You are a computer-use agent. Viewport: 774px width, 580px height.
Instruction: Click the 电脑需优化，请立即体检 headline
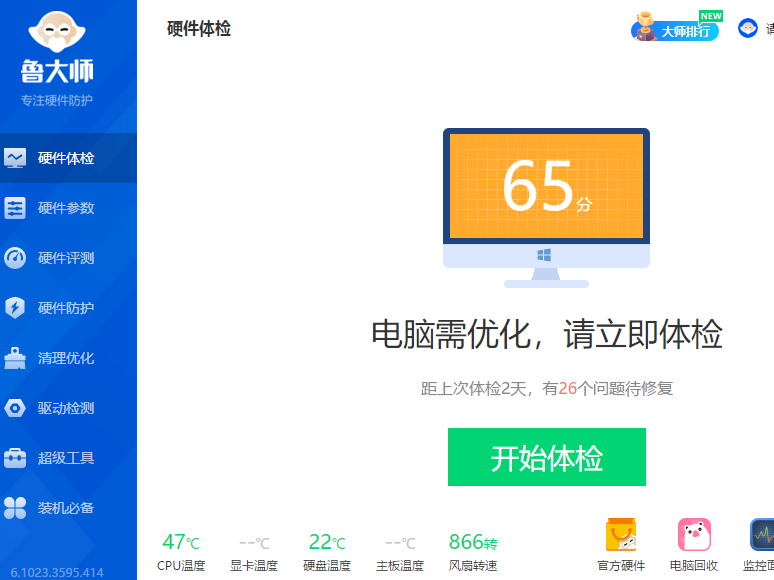(546, 334)
